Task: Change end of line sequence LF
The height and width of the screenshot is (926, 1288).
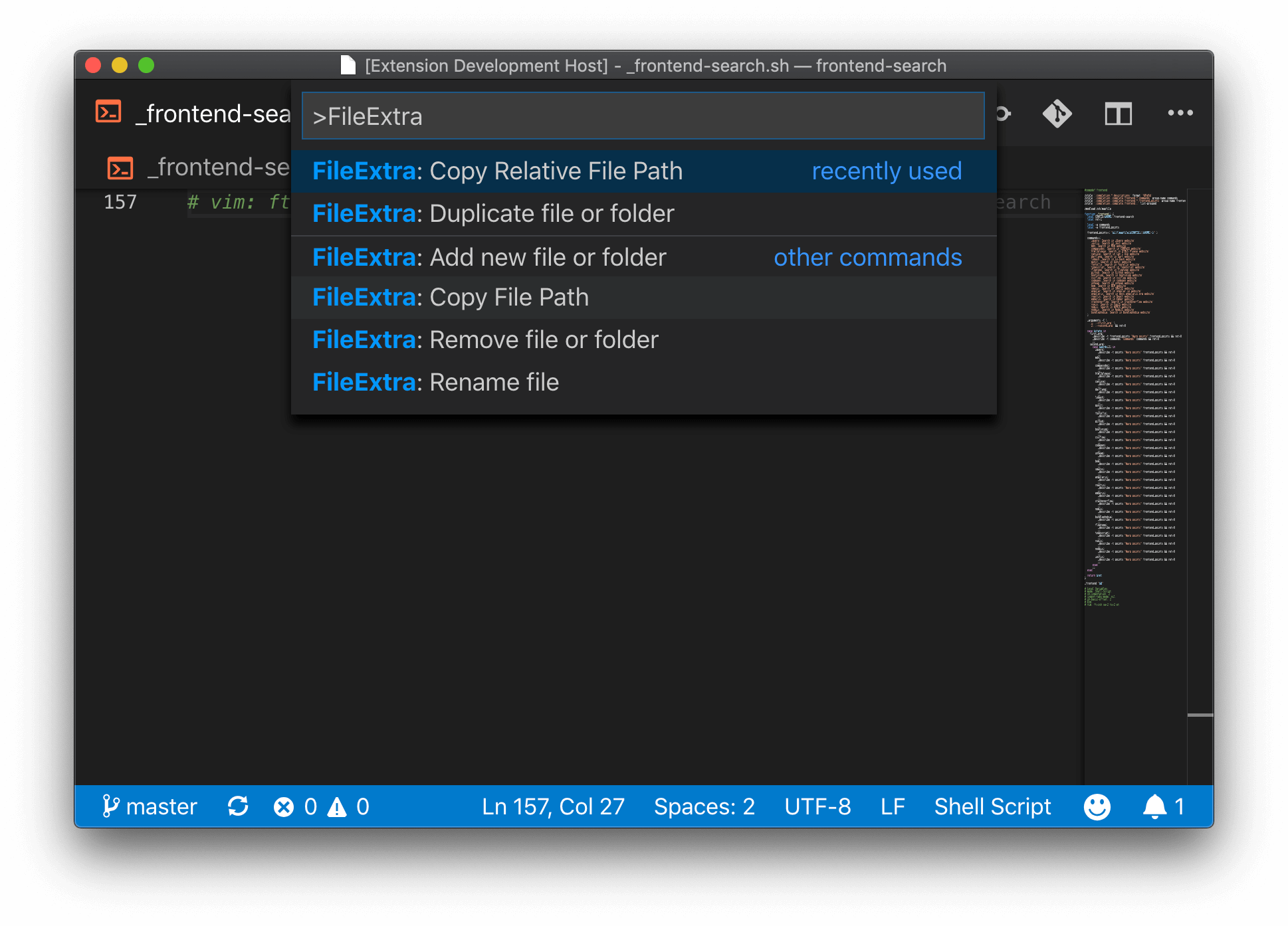Action: [892, 806]
